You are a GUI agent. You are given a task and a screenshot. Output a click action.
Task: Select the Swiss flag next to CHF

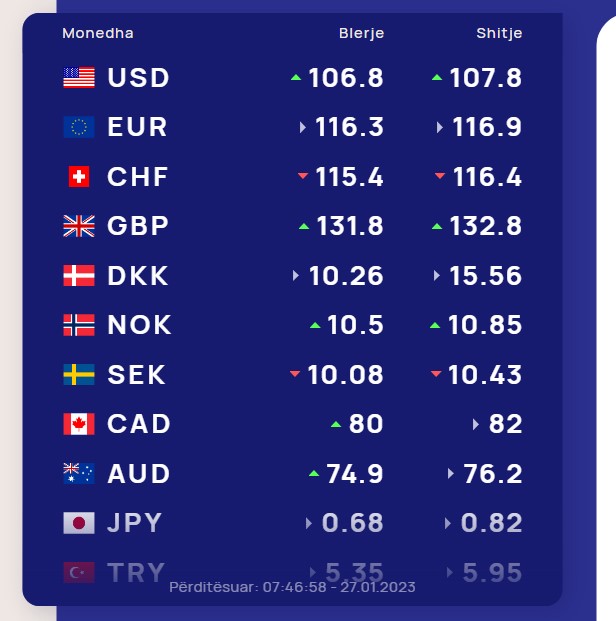pyautogui.click(x=79, y=176)
